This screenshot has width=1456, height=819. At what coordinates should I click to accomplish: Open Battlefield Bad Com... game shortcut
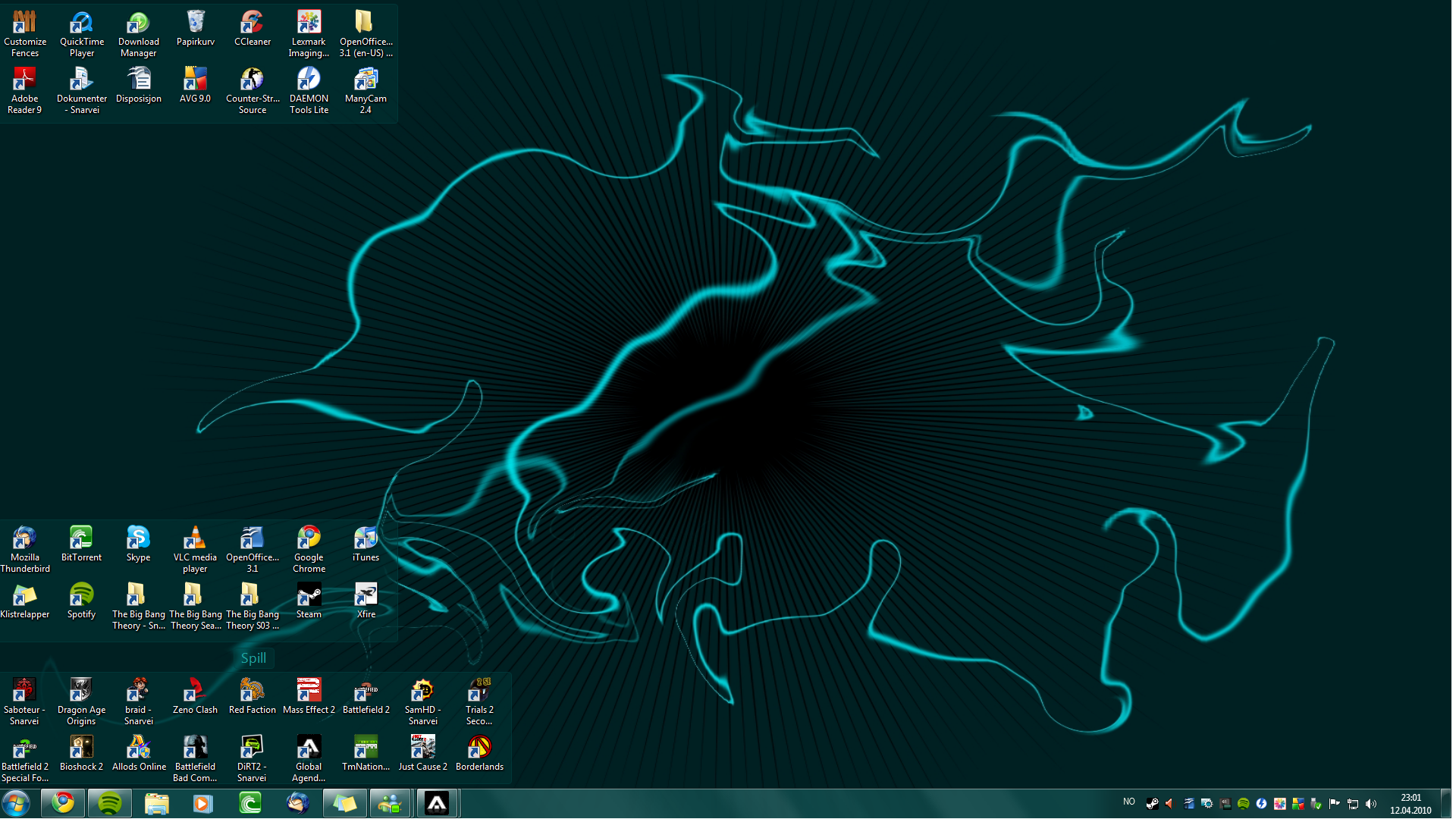195,759
